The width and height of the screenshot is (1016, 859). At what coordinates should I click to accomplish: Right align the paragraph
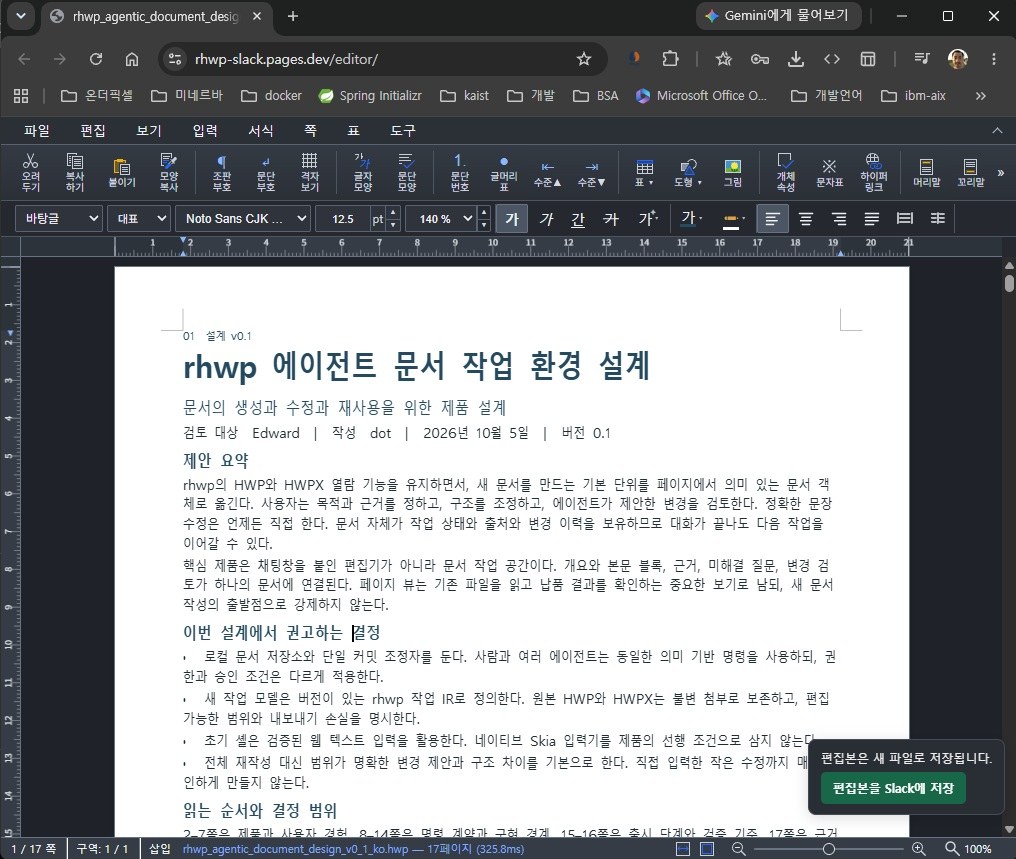(x=838, y=219)
